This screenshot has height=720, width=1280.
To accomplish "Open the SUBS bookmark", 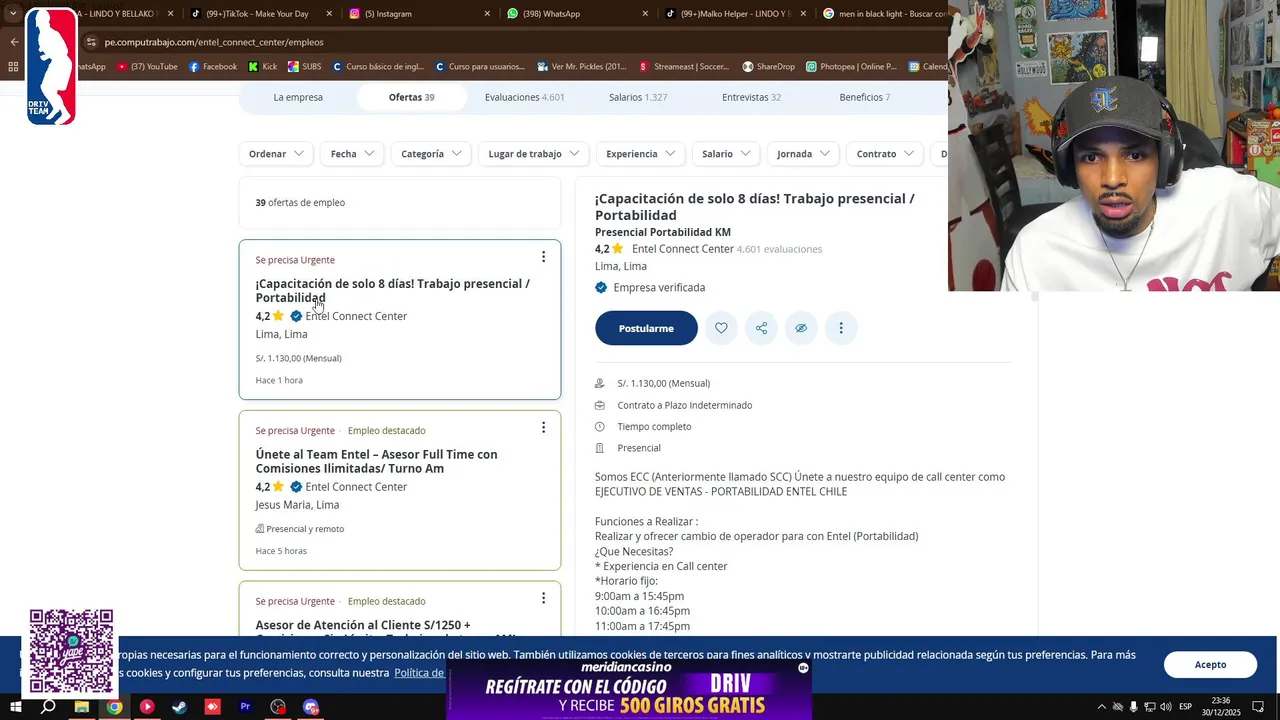I will (x=305, y=67).
